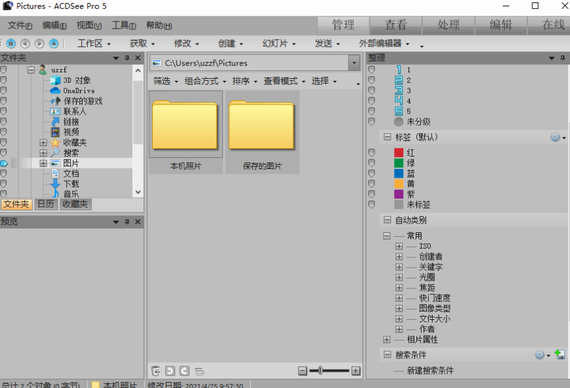Expand the 搜索 tree node
This screenshot has width=570, height=388.
coord(43,153)
